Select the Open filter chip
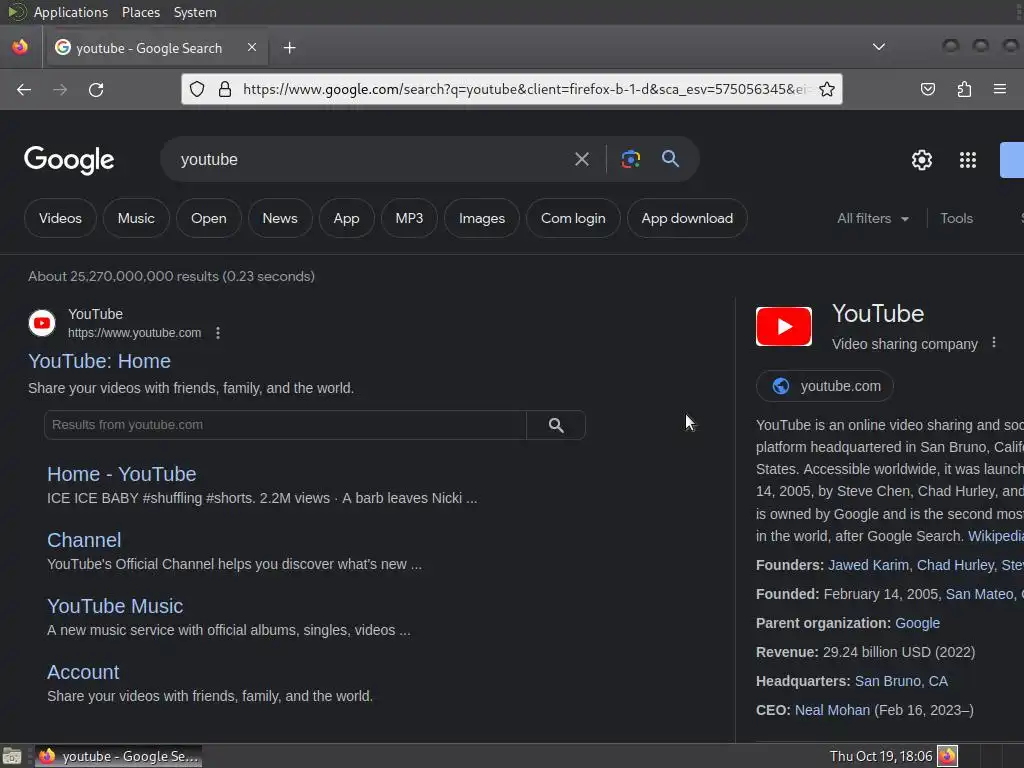 point(208,218)
